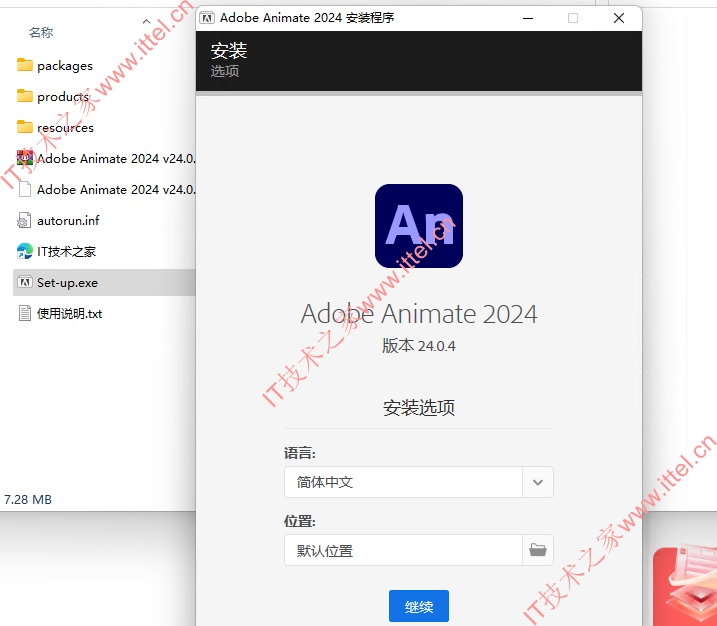717x626 pixels.
Task: Click the Adobe Animate An logo
Action: pyautogui.click(x=418, y=226)
